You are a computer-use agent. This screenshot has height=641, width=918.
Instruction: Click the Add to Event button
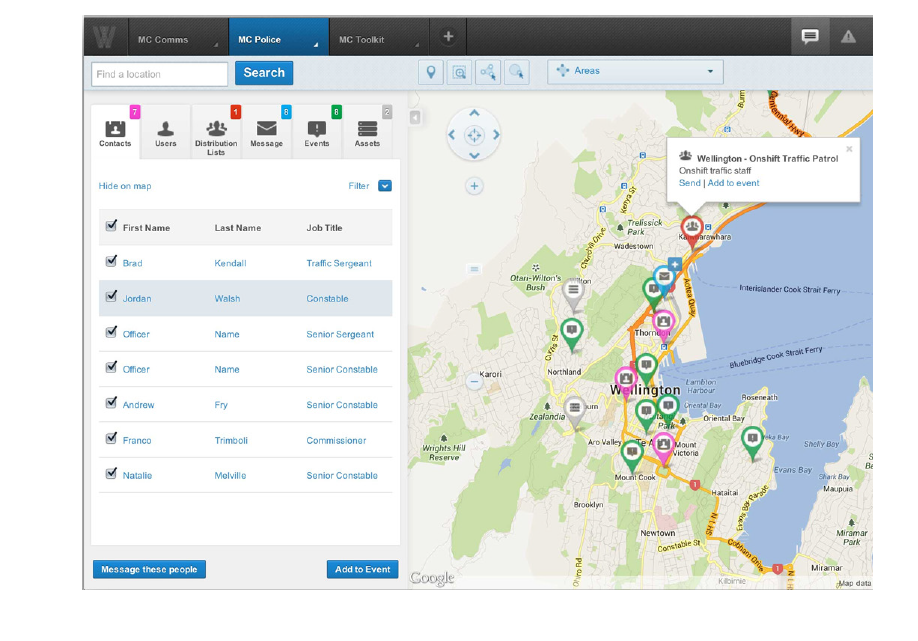[362, 570]
